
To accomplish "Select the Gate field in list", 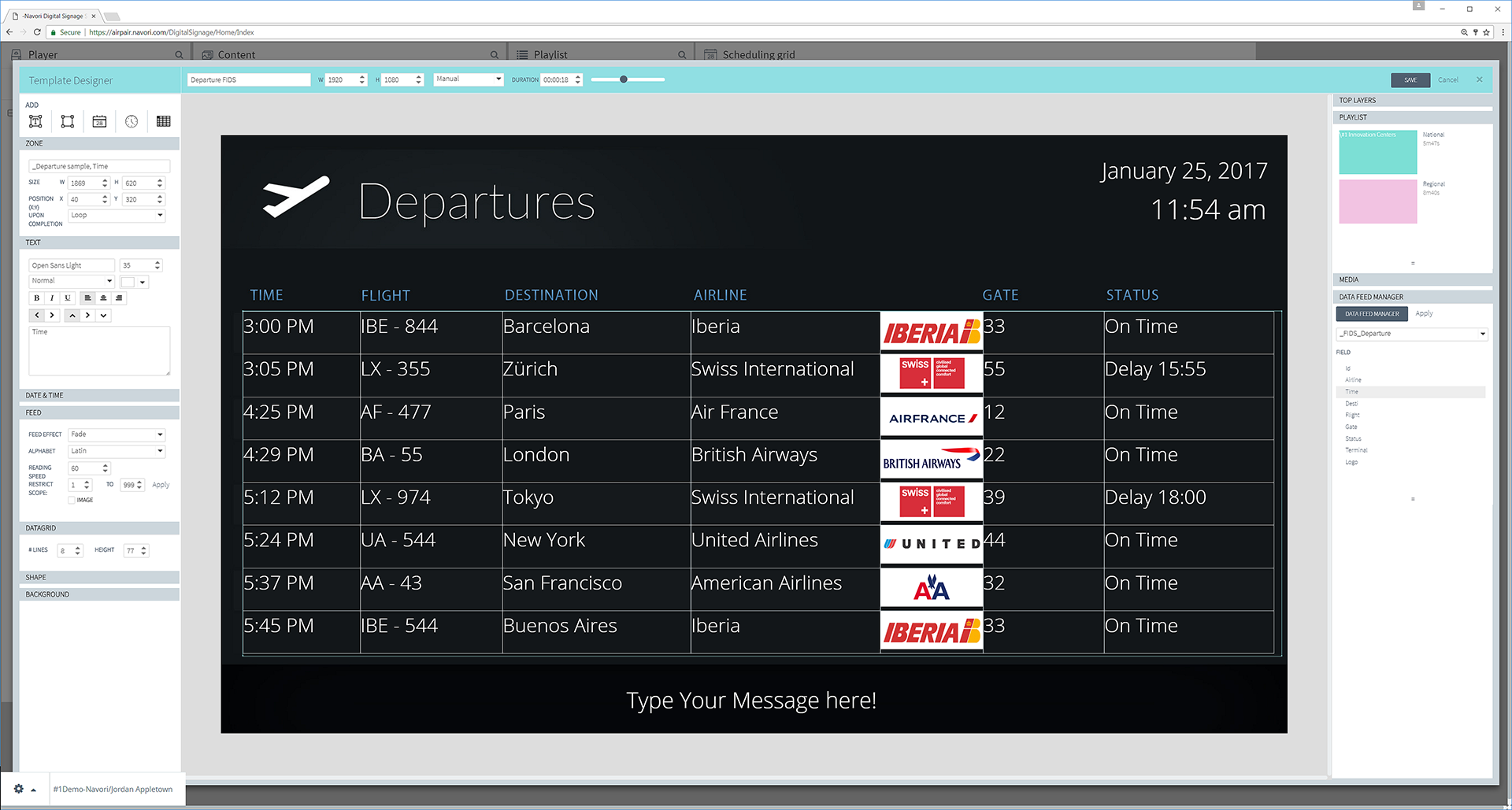I will (1351, 427).
